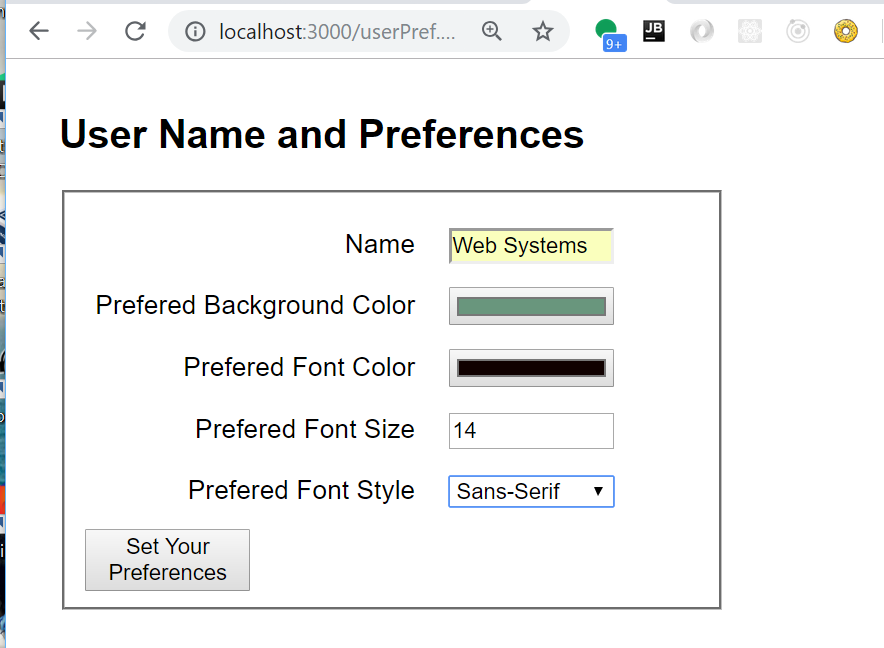
Task: Click the site information icon in address bar
Action: (x=193, y=31)
